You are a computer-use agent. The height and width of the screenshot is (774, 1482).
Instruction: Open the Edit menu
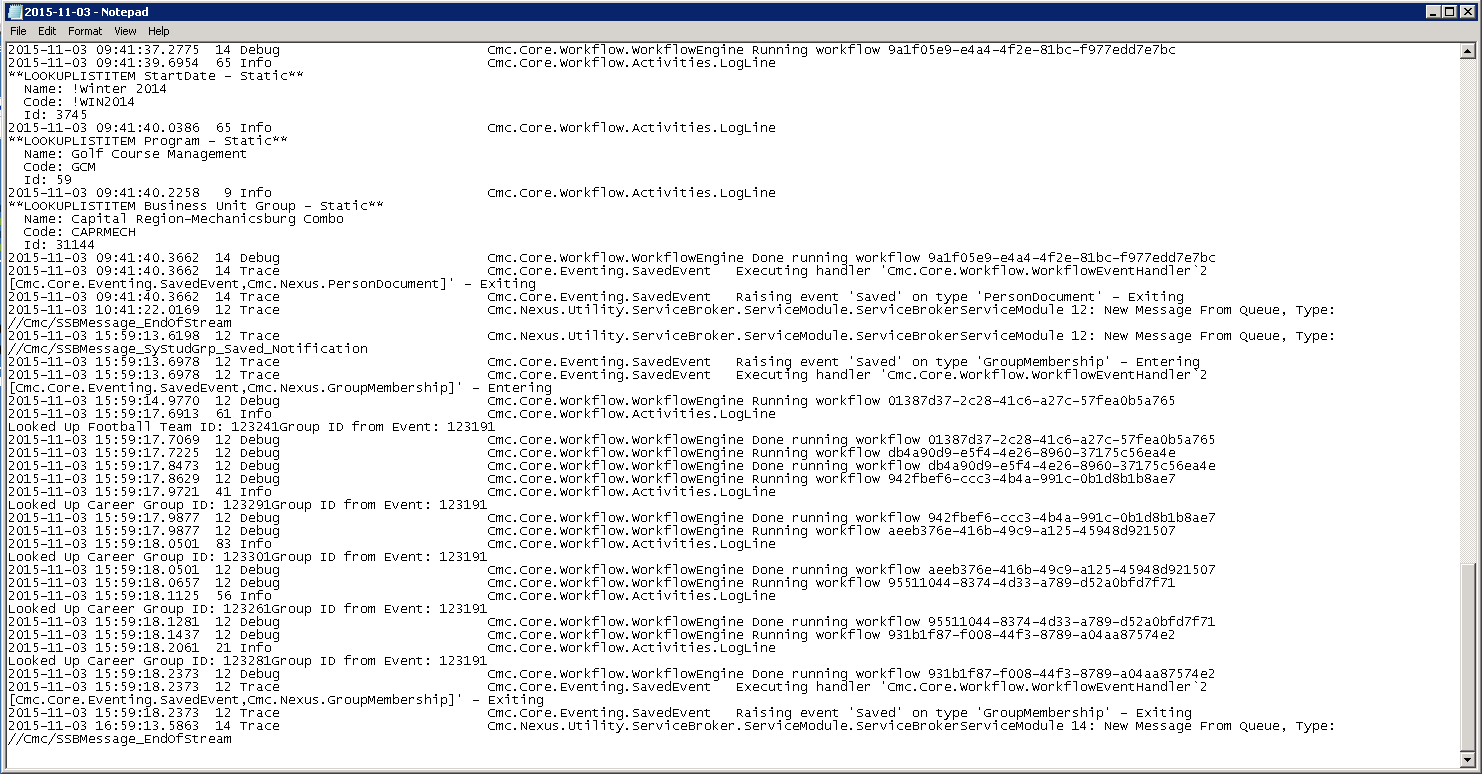tap(46, 31)
